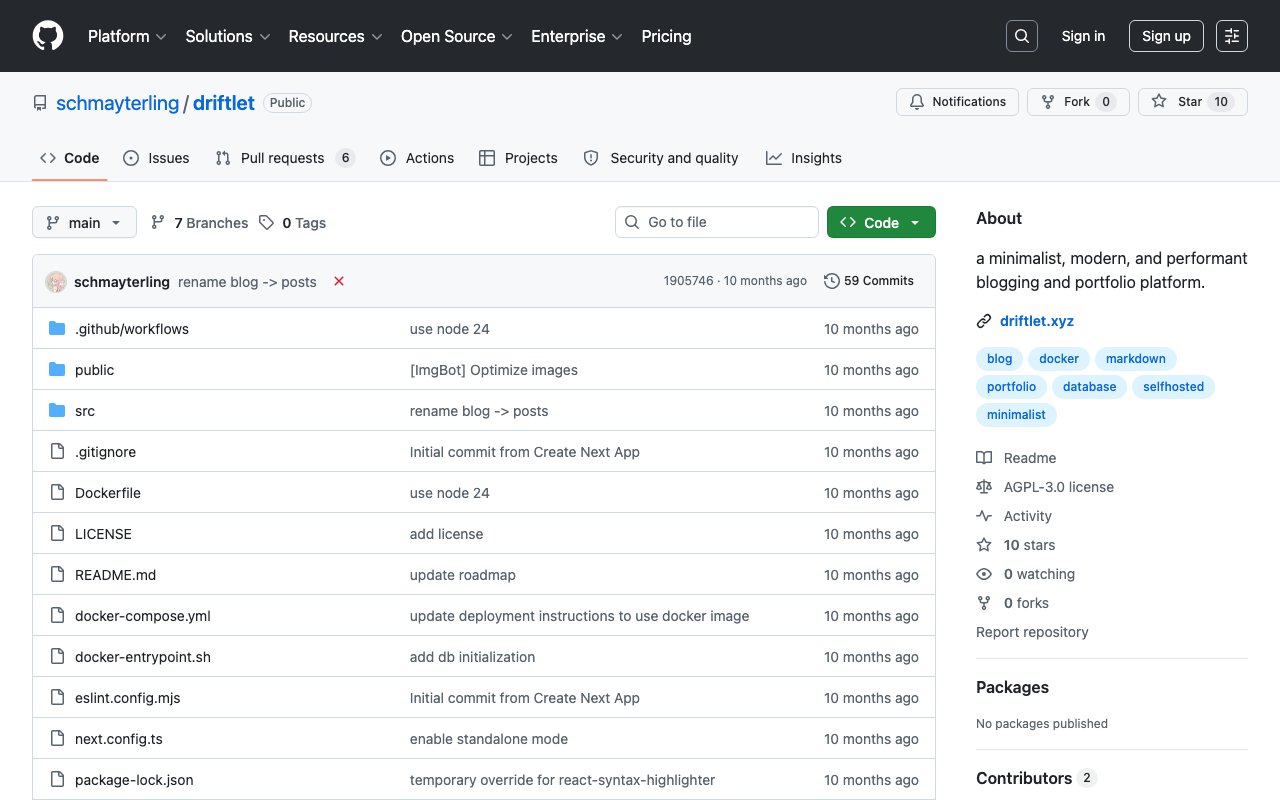Open the schmayterling owner link in breadcrumb

click(117, 103)
